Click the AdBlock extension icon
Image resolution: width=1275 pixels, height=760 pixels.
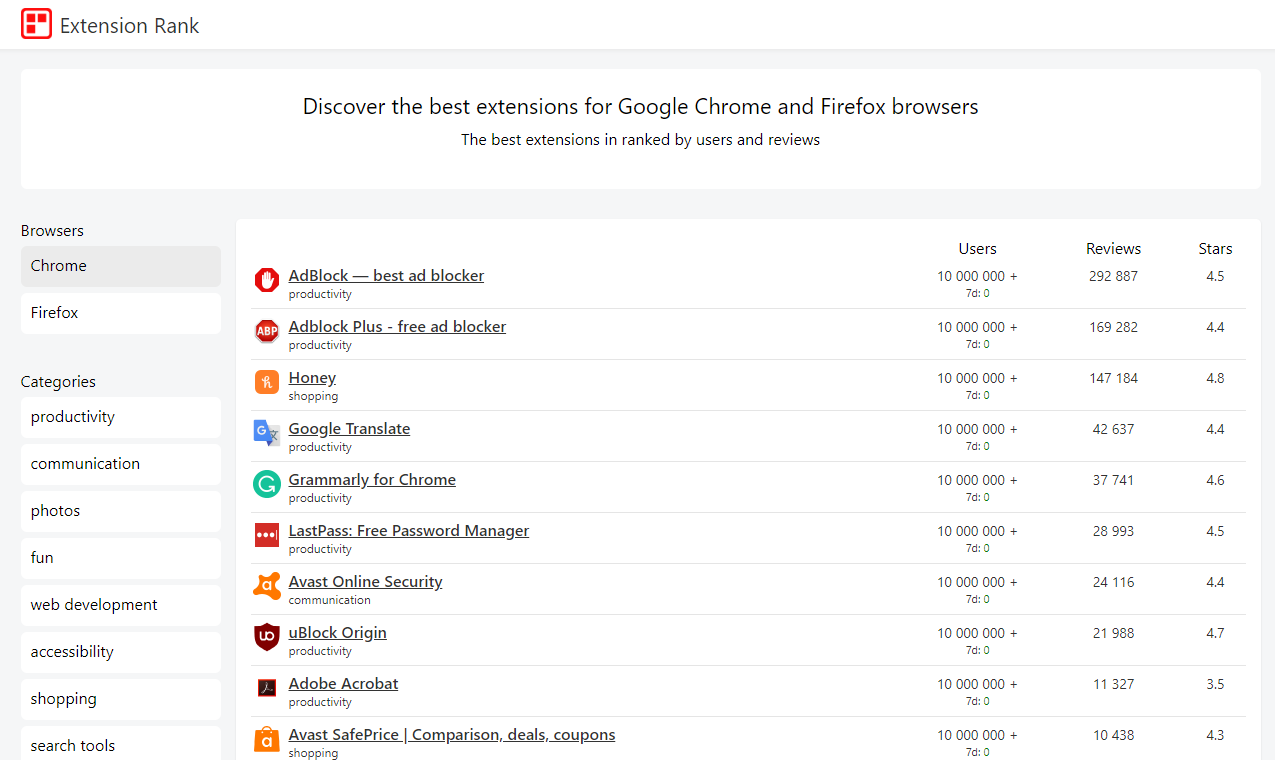coord(266,280)
